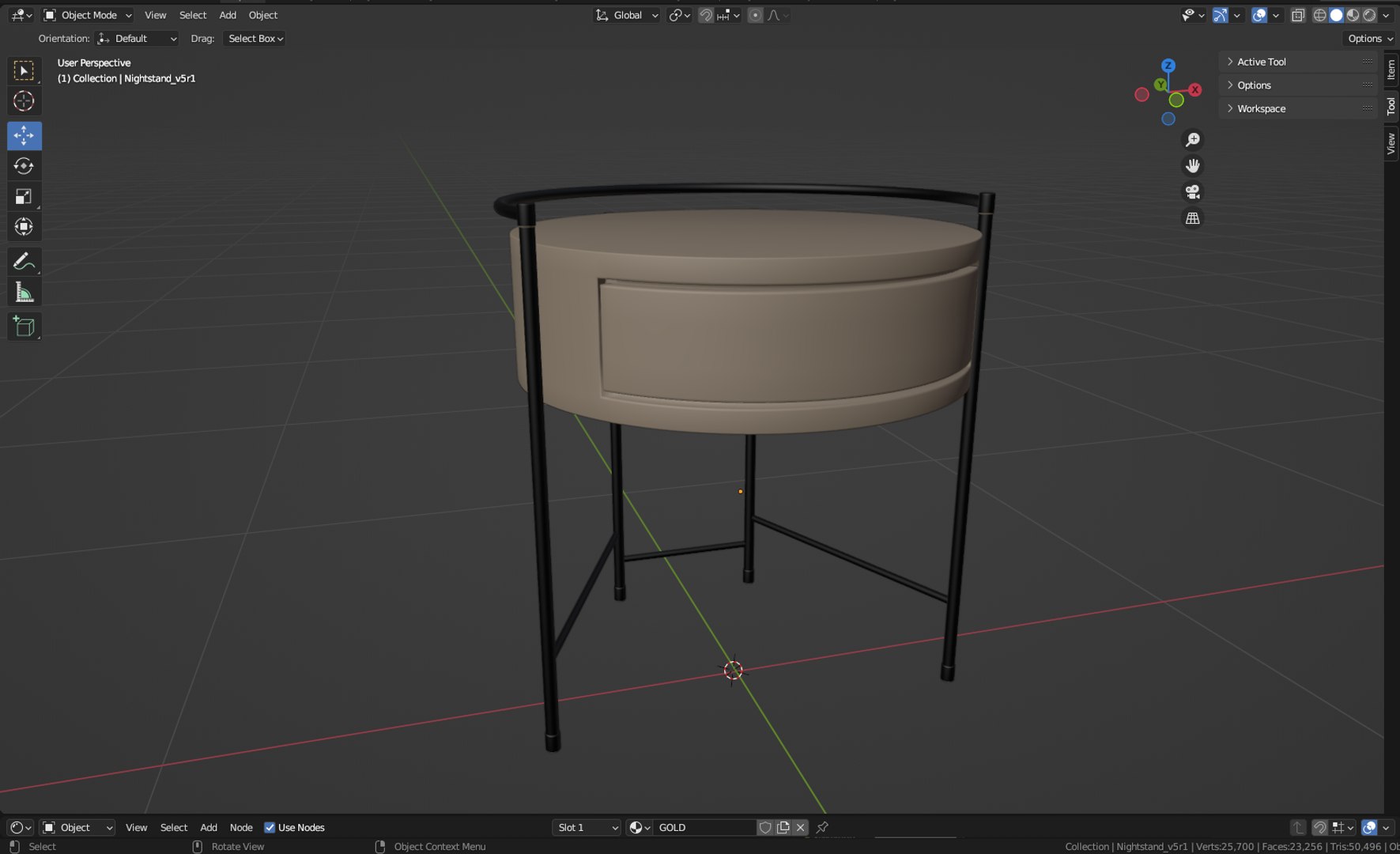1400x854 pixels.
Task: Open the Object Mode dropdown
Action: coord(88,15)
